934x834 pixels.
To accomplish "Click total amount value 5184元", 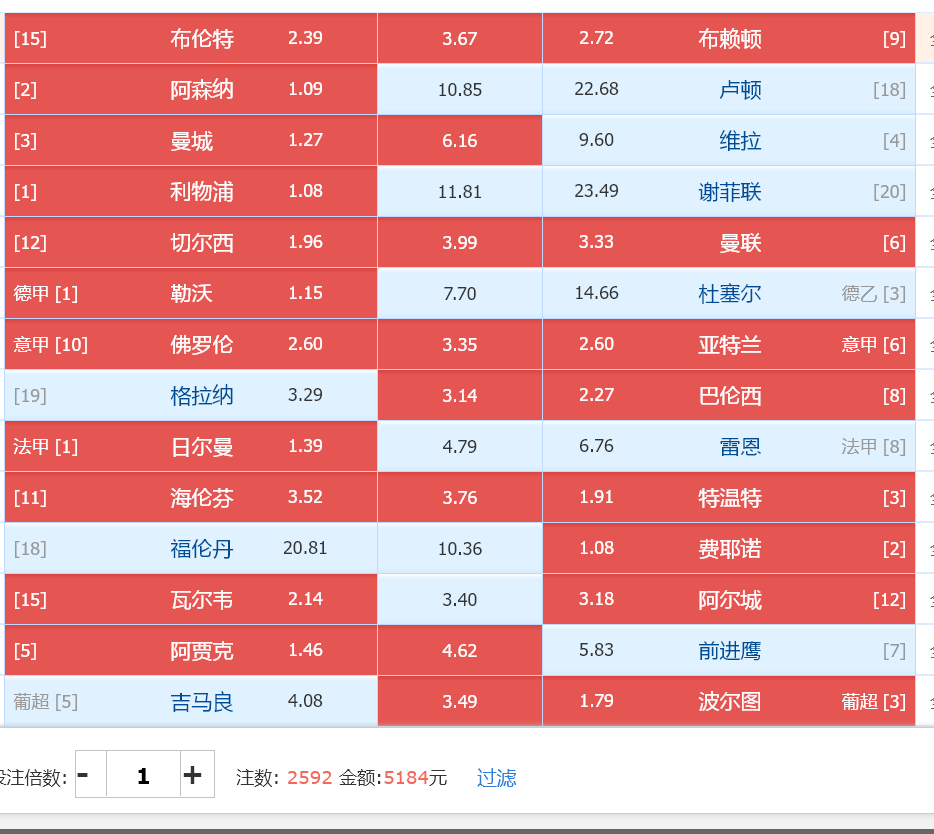I will [415, 778].
